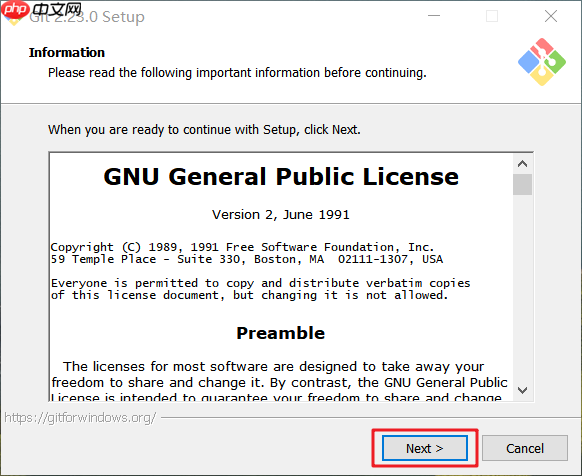Click 'When you are ready to continue' text
This screenshot has width=582, height=476.
tap(204, 130)
